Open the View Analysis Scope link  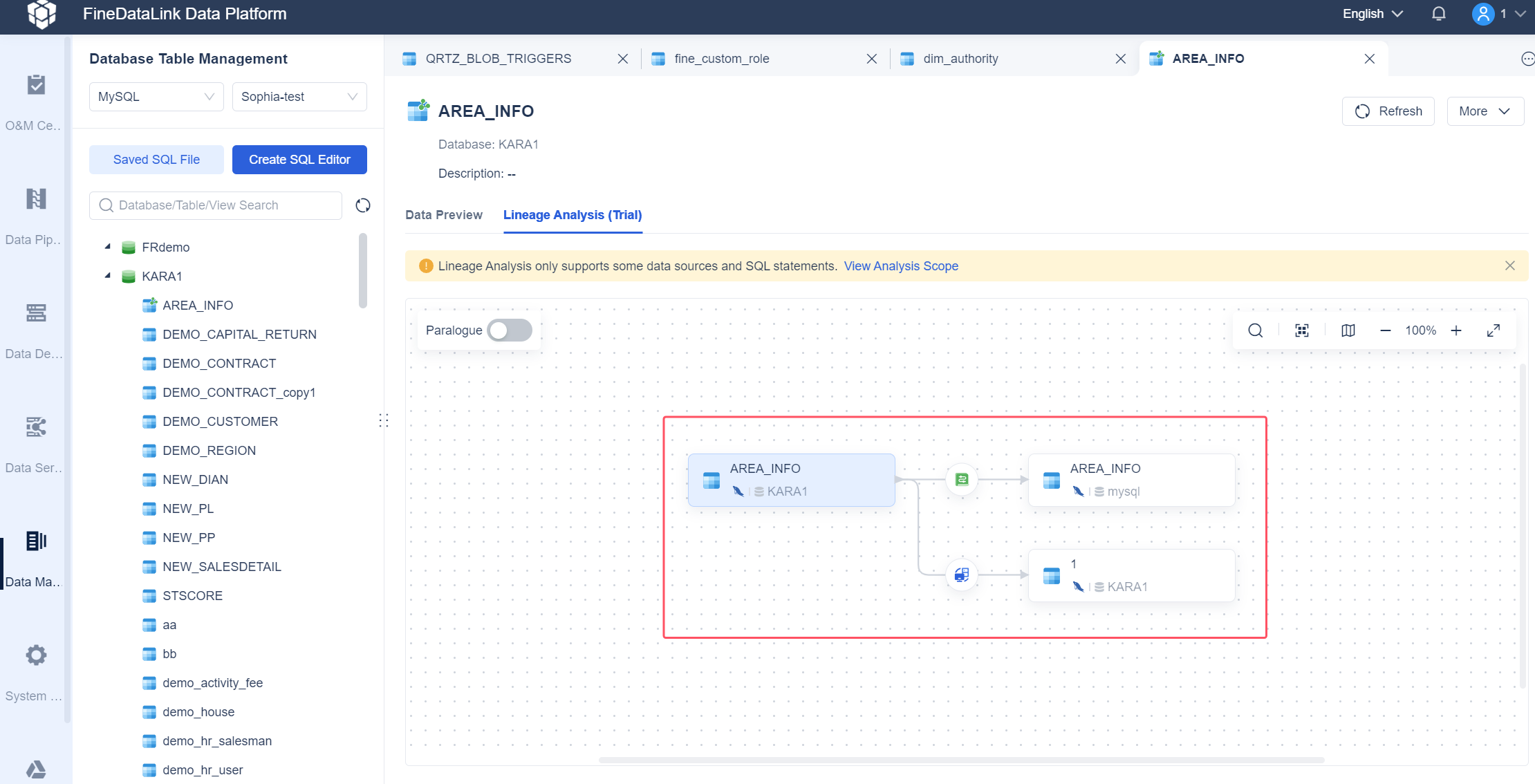click(900, 266)
